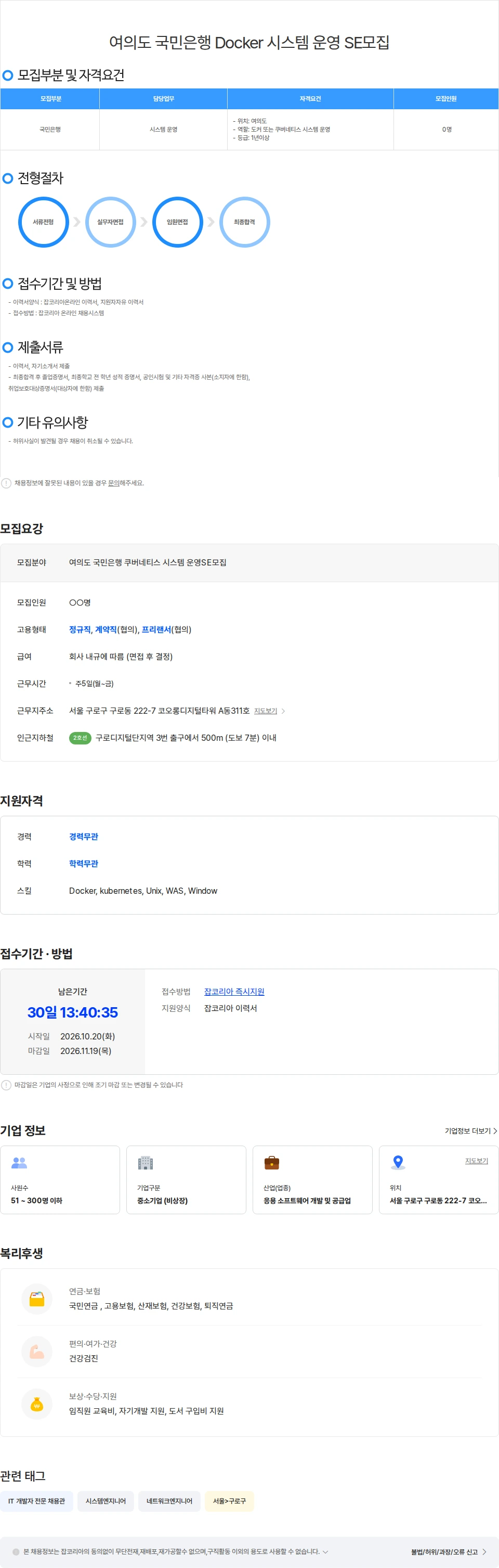The height and width of the screenshot is (1568, 499).
Task: Expand the 본 채용정보는 잡코리아의 copyright notice
Action: 325,1551
